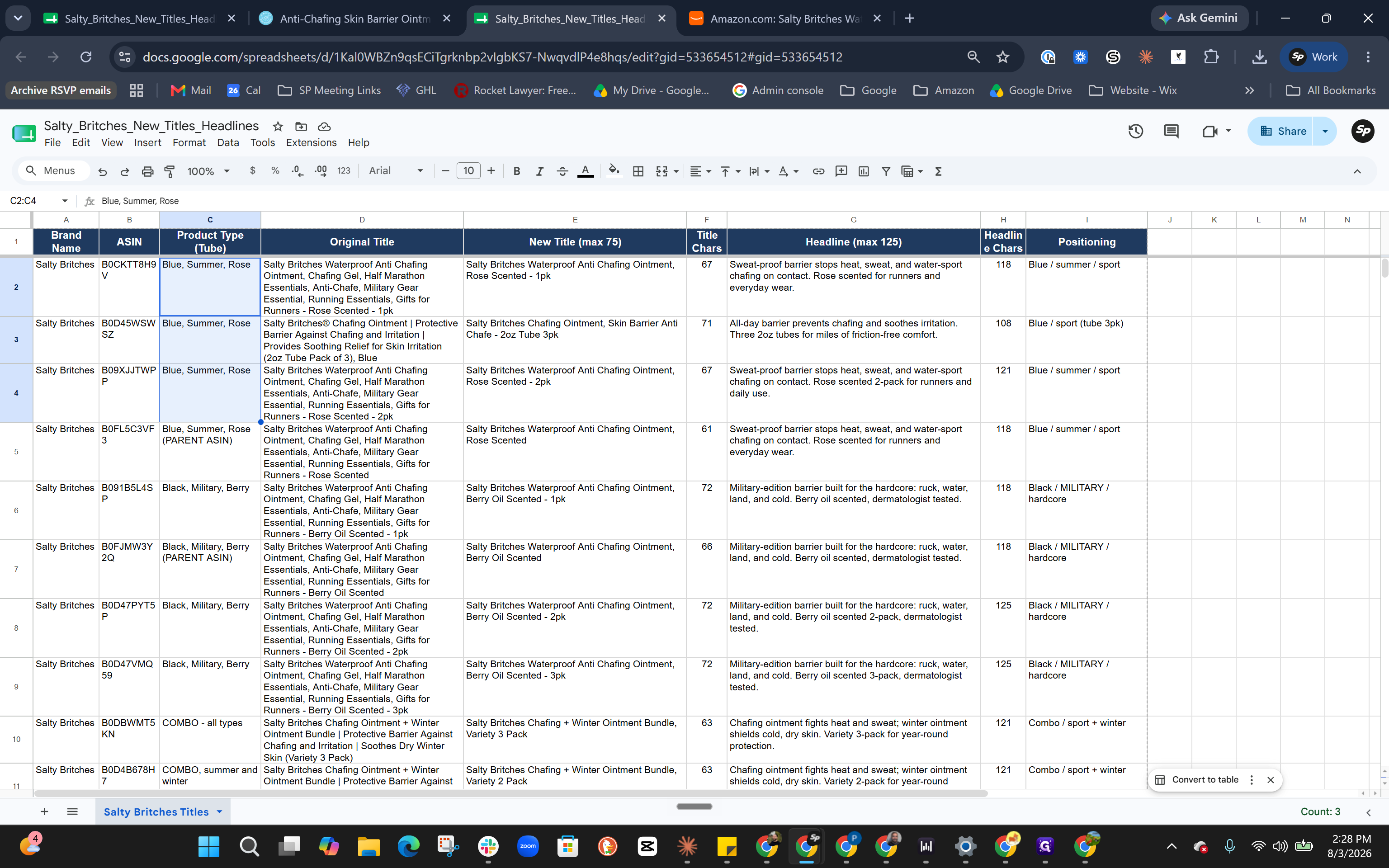Check cloud document status icon
Image resolution: width=1389 pixels, height=868 pixels.
click(324, 126)
